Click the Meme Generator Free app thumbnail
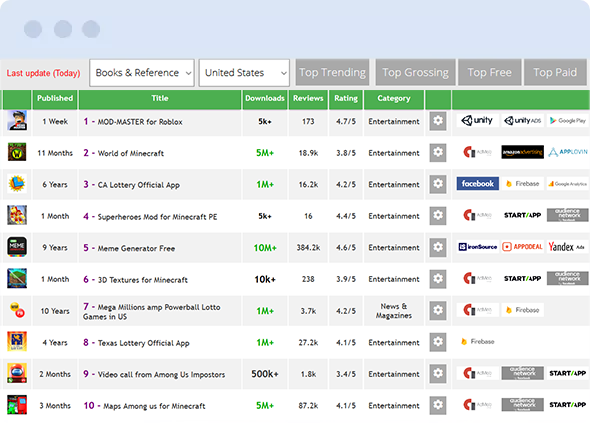The height and width of the screenshot is (423, 590). pyautogui.click(x=17, y=247)
